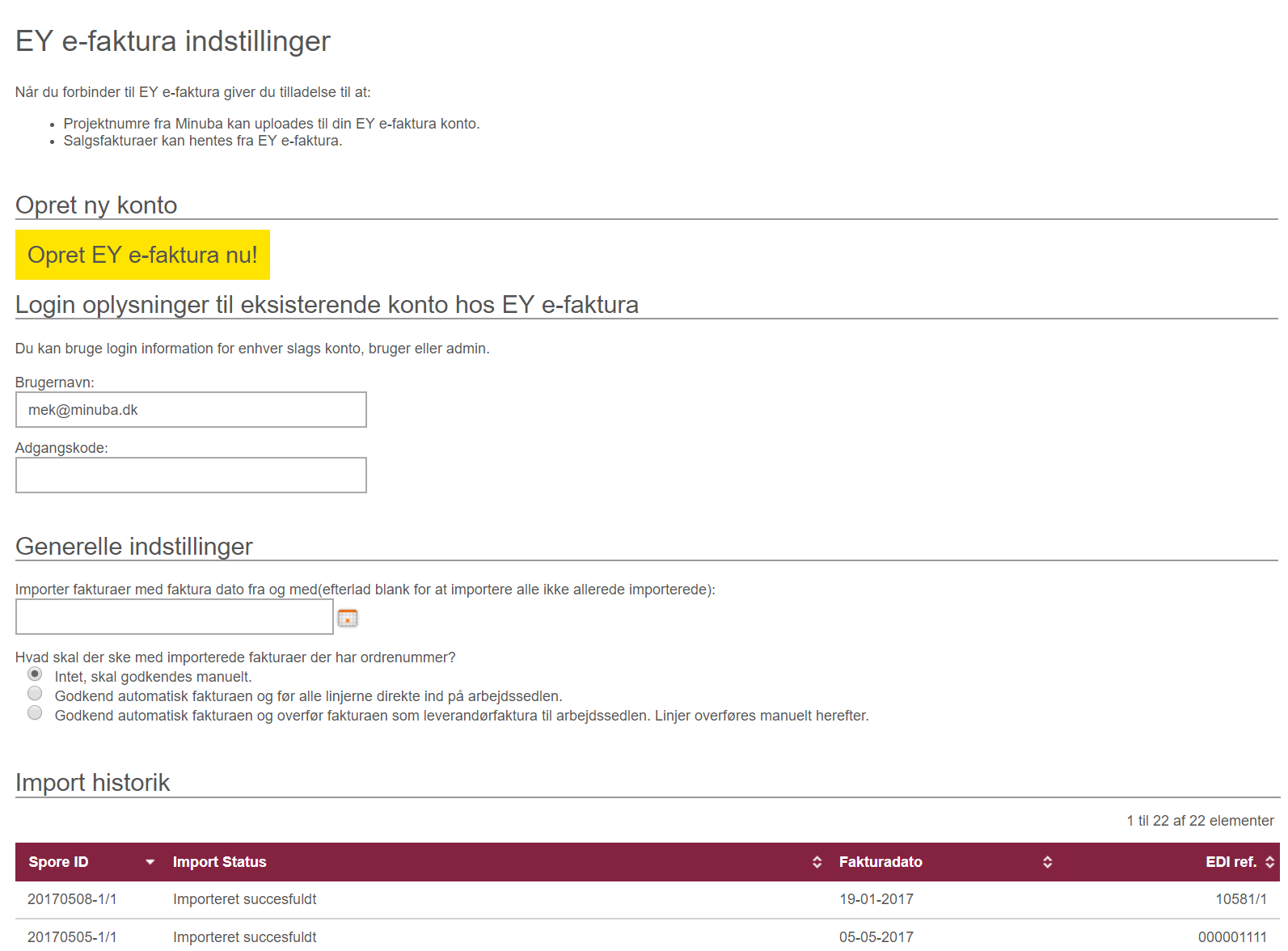Focus the import from-date input field
The image size is (1288, 951).
coord(175,617)
